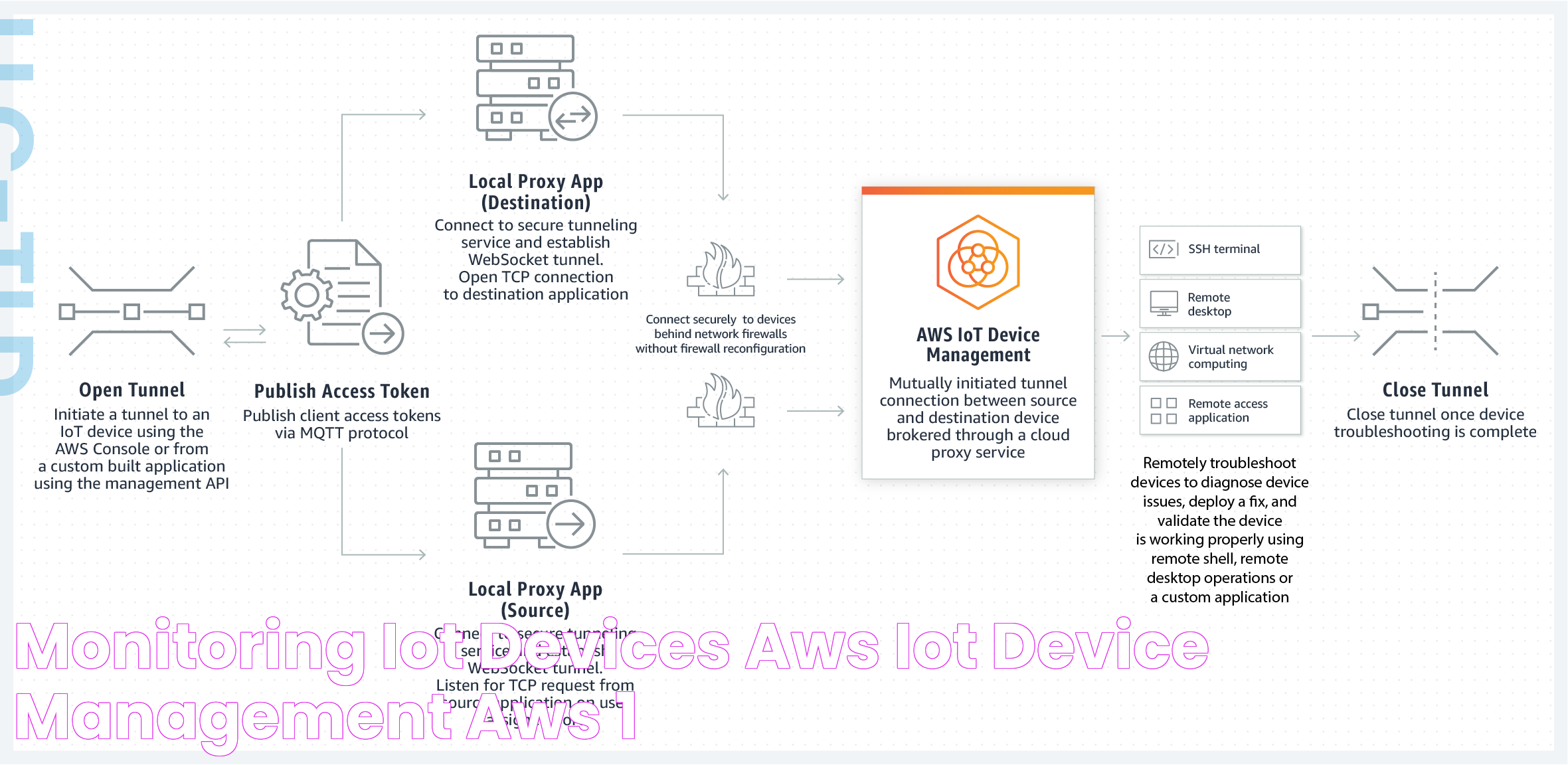
Task: Click the Close Tunnel icon
Action: coord(1430,311)
